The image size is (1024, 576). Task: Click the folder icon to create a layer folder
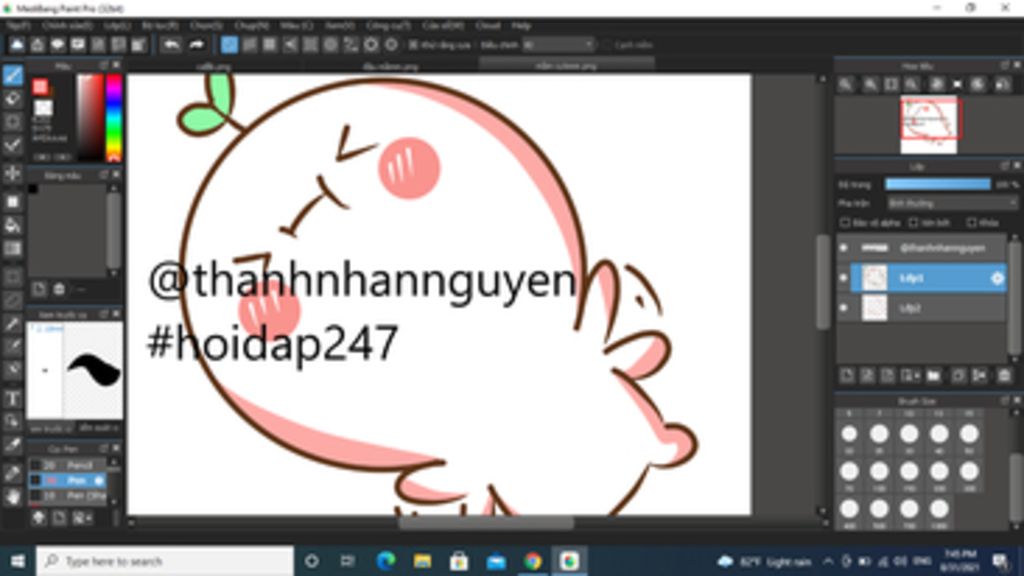(x=933, y=375)
